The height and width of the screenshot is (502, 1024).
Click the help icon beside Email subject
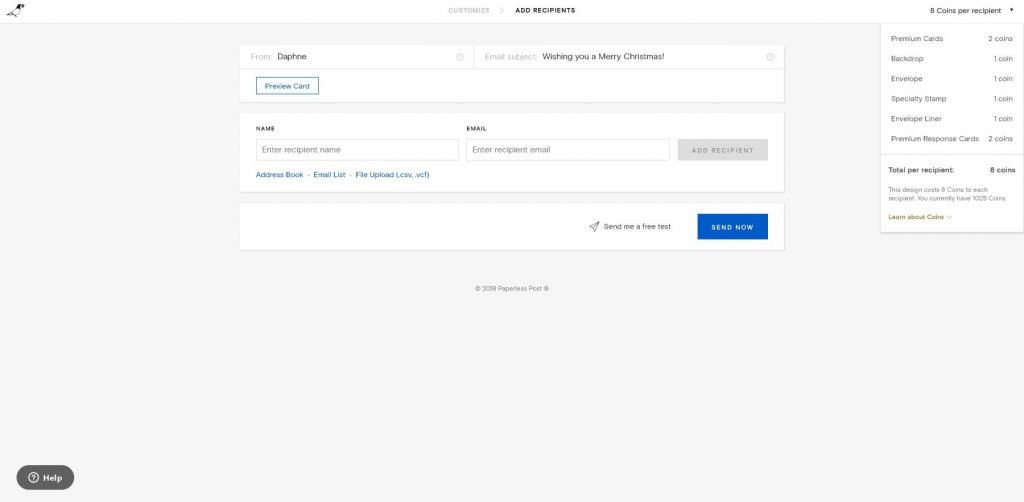(770, 57)
